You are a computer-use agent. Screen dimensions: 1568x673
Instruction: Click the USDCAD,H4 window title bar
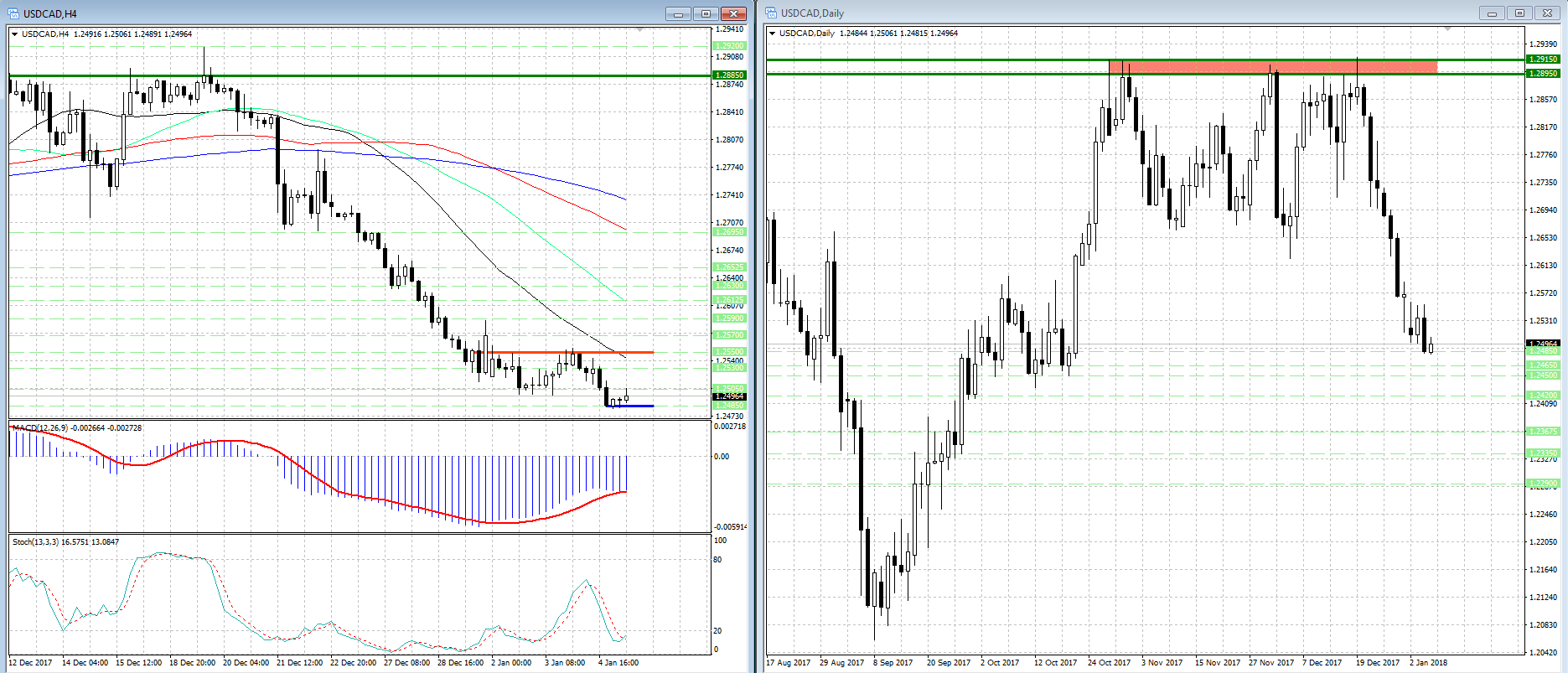[335, 13]
